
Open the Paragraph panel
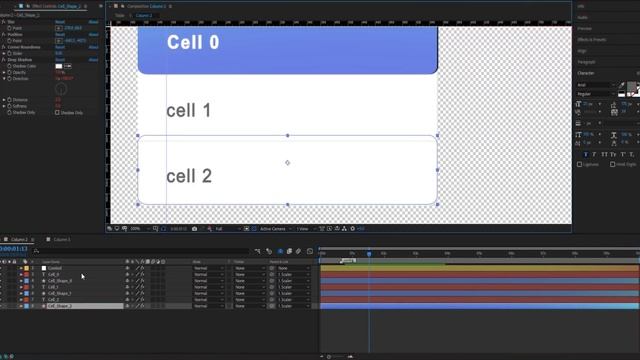(x=587, y=62)
